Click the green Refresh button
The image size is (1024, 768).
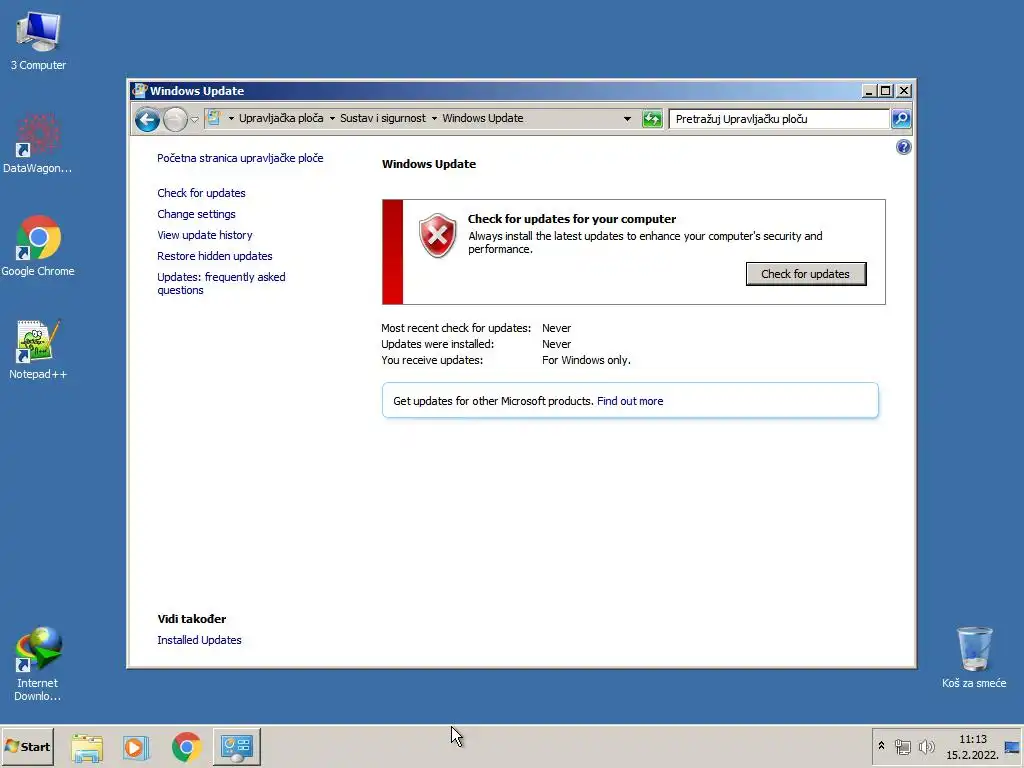(x=652, y=119)
